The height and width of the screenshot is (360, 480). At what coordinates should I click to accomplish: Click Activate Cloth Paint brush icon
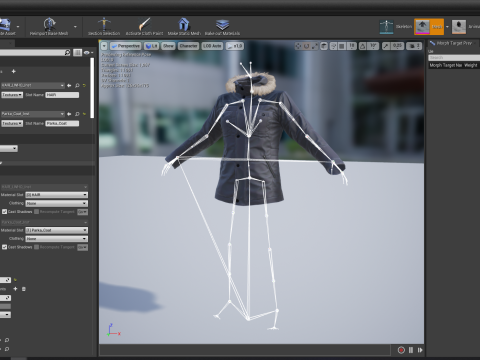coord(144,24)
